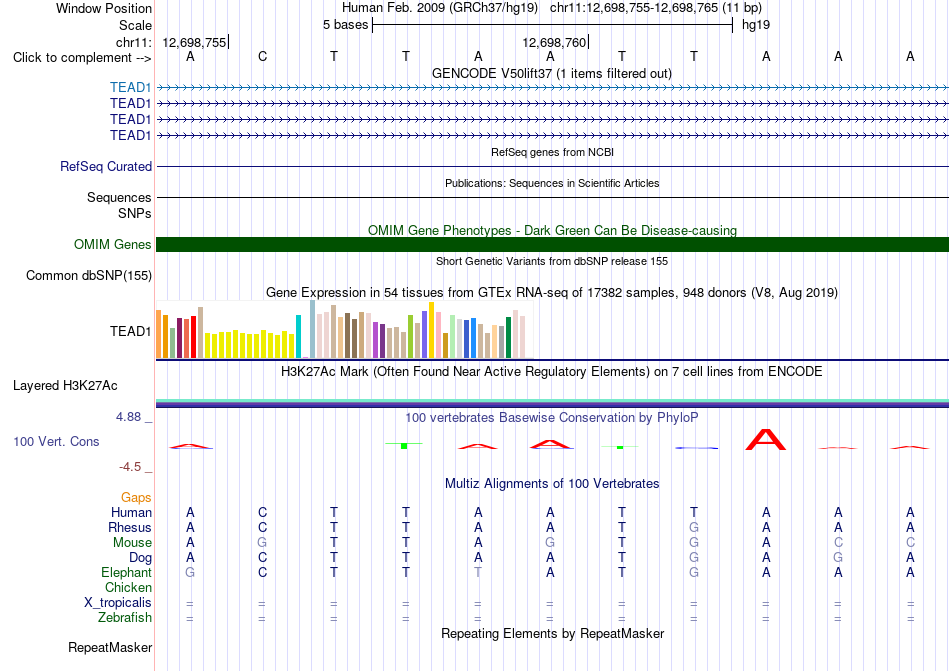950x671 pixels.
Task: Click the '5 bases' scale label
Action: click(345, 25)
